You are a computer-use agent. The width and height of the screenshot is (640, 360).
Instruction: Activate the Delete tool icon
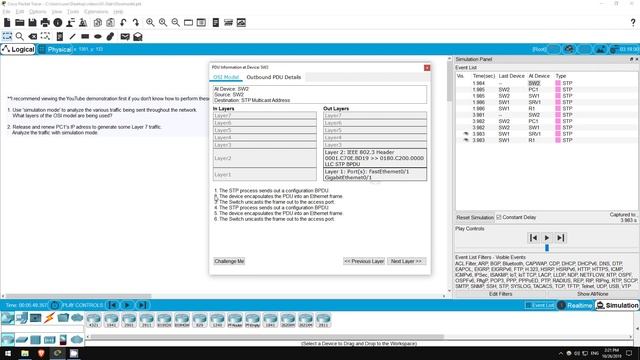coord(33,36)
